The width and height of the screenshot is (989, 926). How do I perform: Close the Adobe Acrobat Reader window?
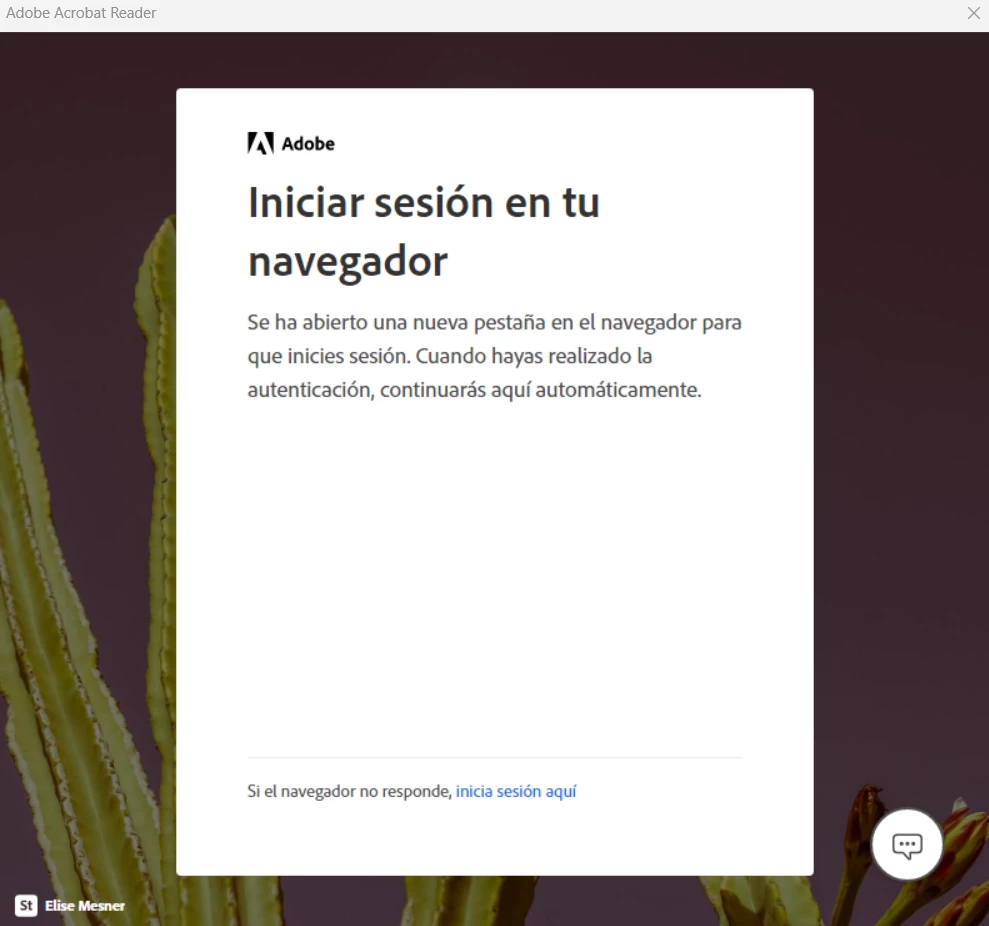click(x=973, y=13)
